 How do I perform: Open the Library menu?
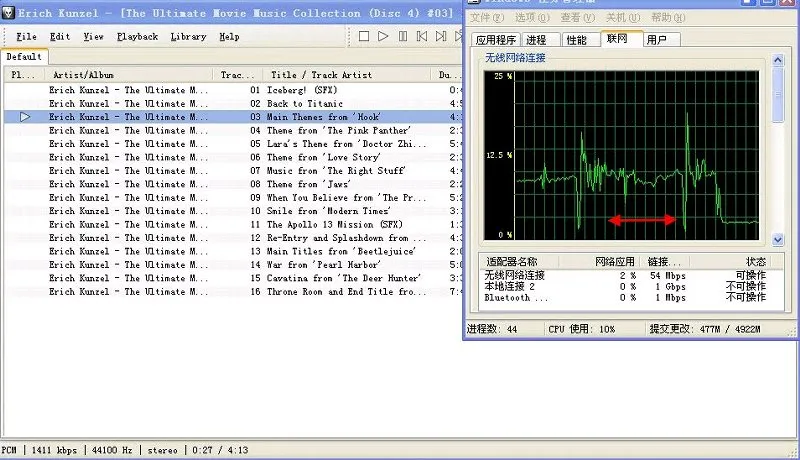coord(188,37)
